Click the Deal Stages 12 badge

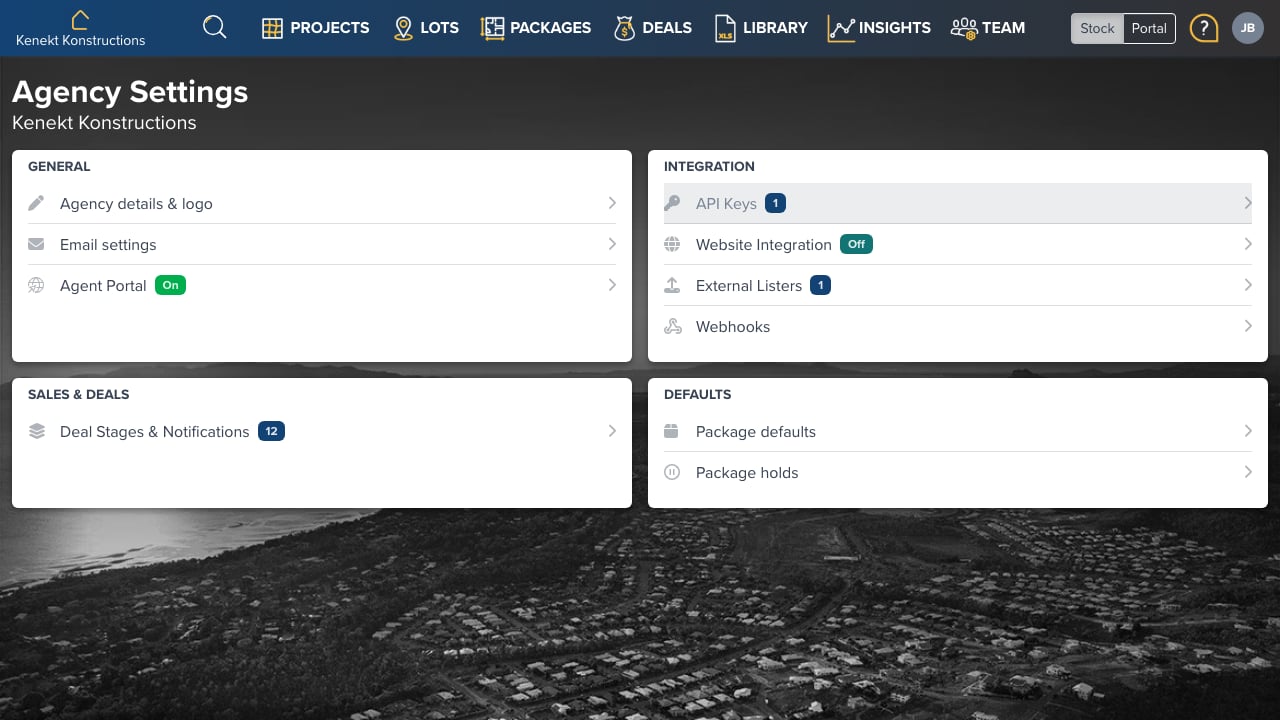[x=271, y=431]
